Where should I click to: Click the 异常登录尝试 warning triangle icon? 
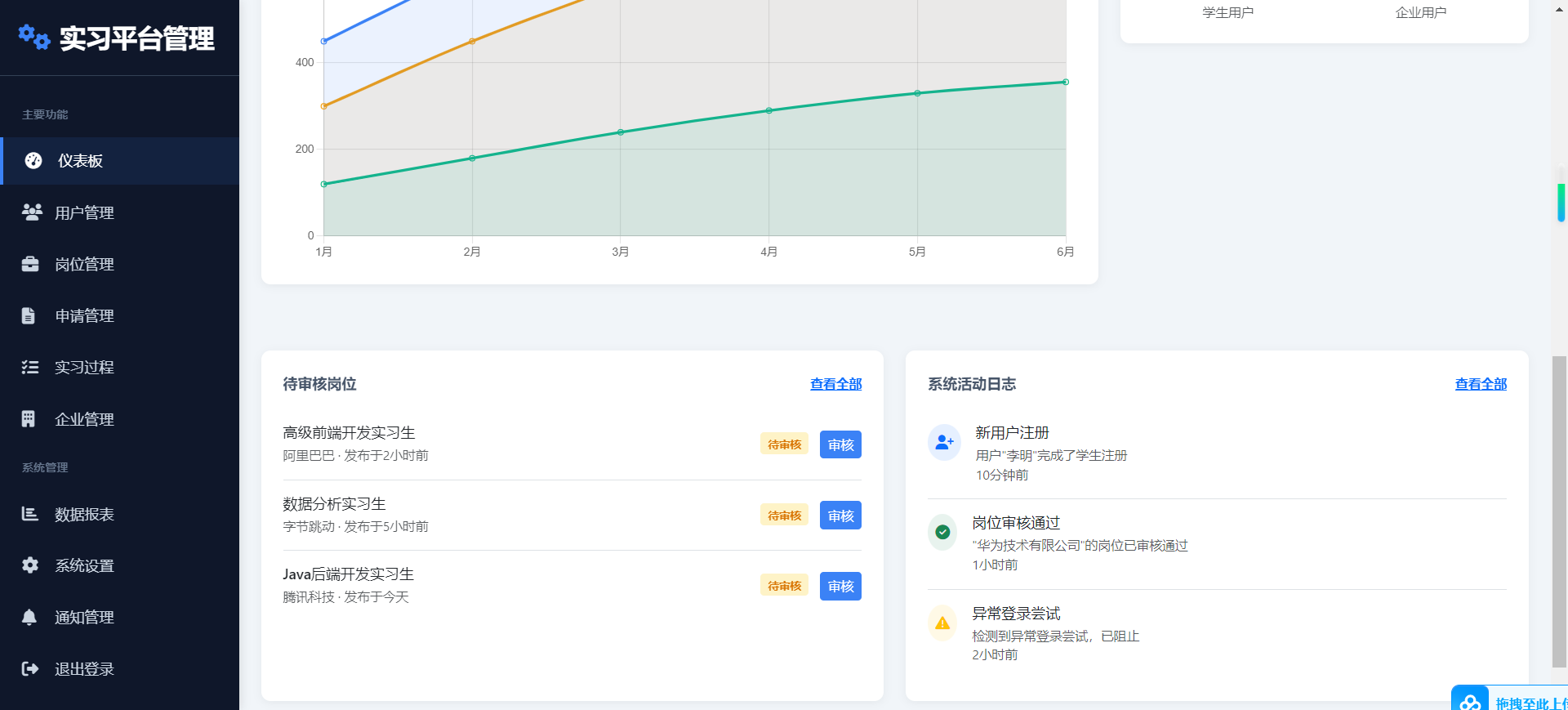(942, 623)
